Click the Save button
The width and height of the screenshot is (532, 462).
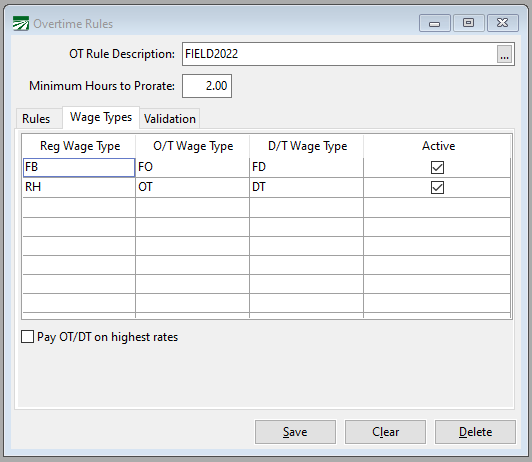[295, 432]
